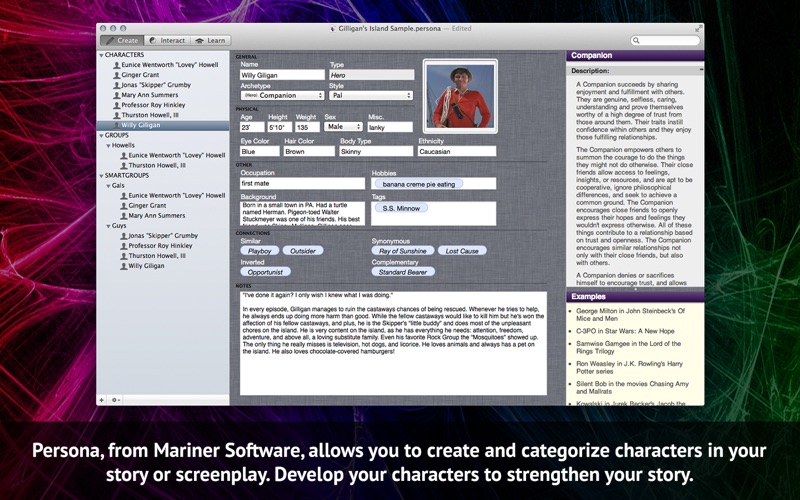This screenshot has height=500, width=800.
Task: Open the gear action menu
Action: pyautogui.click(x=116, y=399)
